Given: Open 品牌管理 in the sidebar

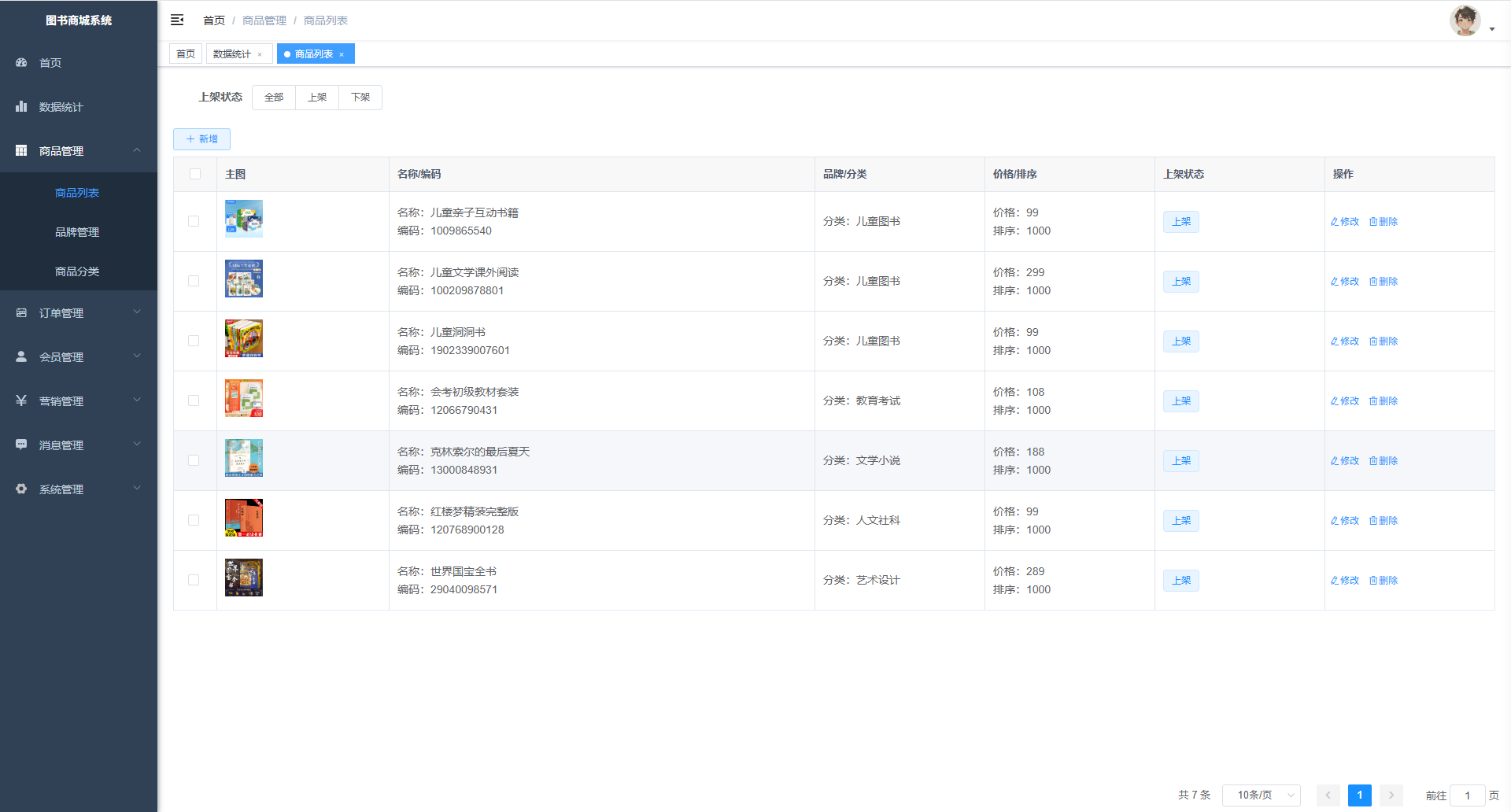Looking at the screenshot, I should [77, 232].
